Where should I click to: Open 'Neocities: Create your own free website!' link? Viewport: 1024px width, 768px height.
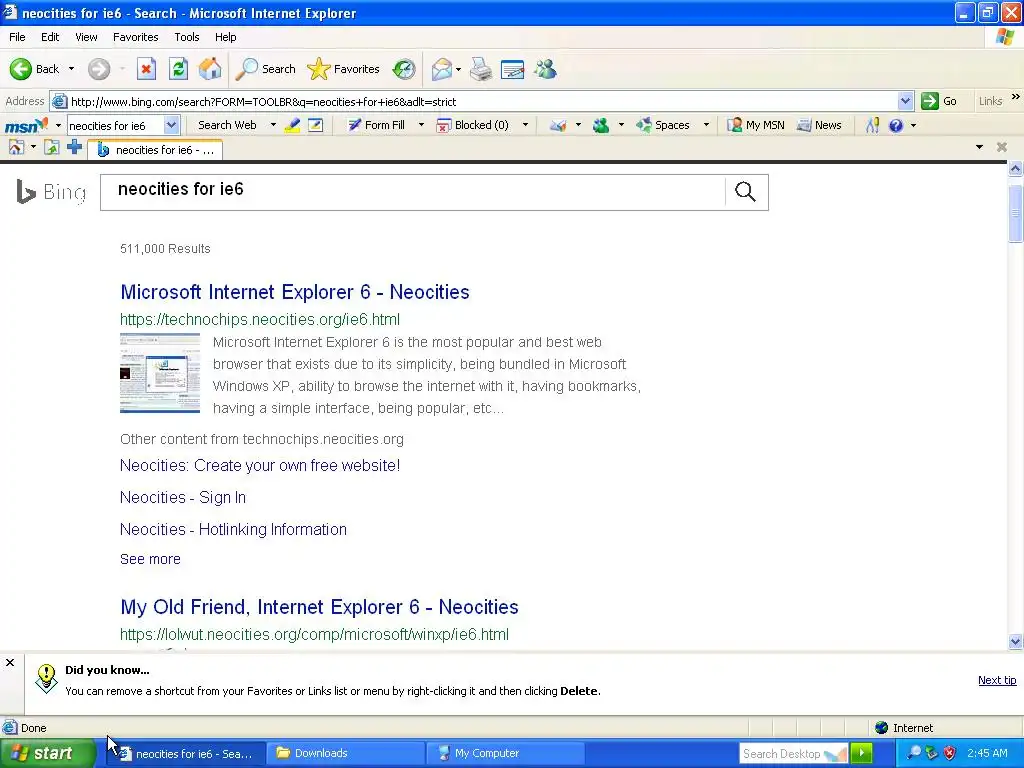pyautogui.click(x=260, y=466)
